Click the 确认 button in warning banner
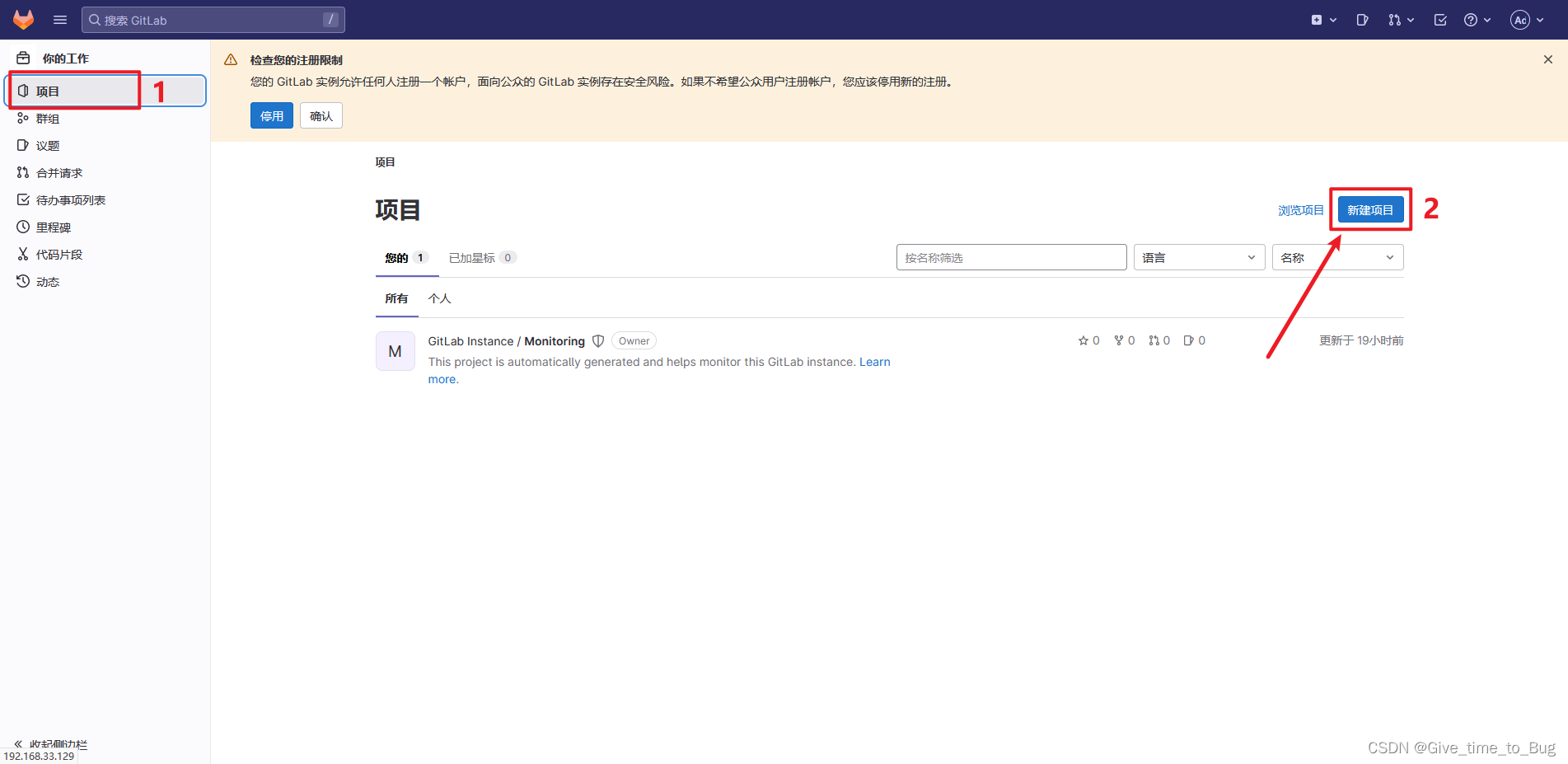1568x764 pixels. pyautogui.click(x=321, y=115)
